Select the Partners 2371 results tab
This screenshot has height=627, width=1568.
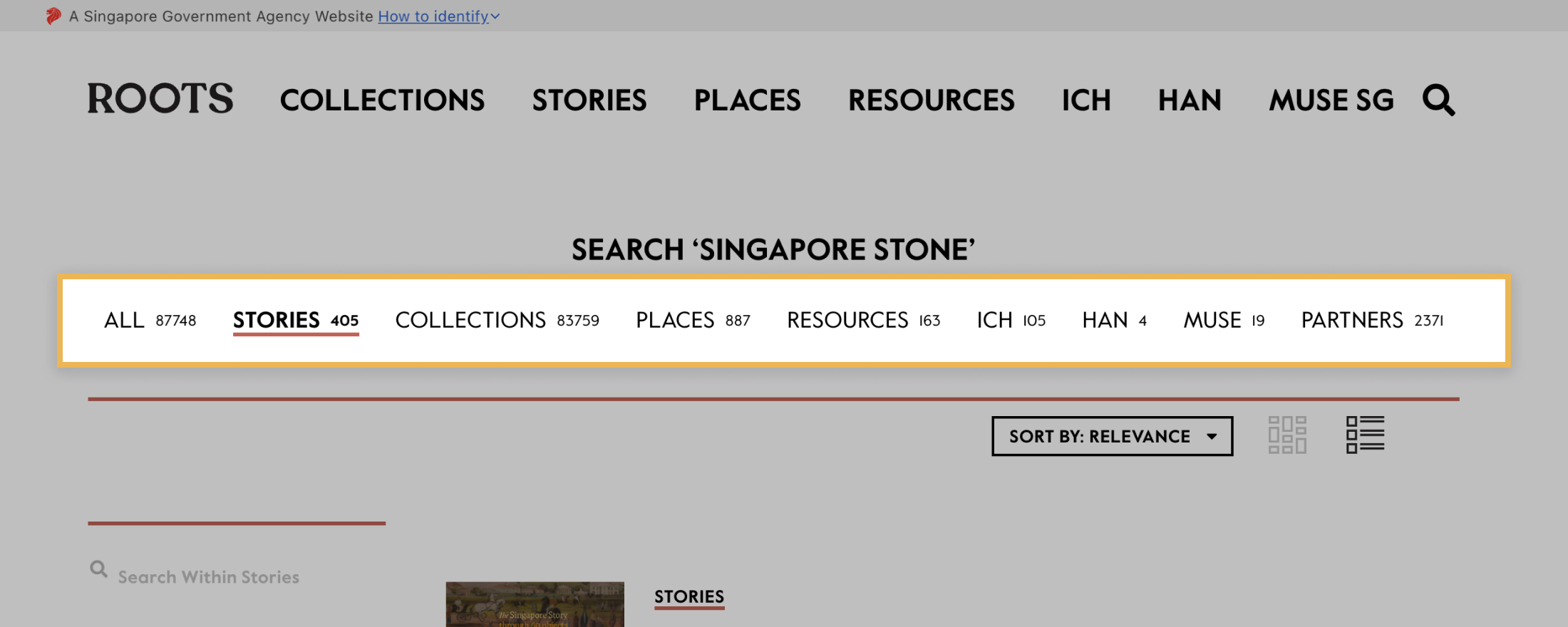[x=1372, y=320]
